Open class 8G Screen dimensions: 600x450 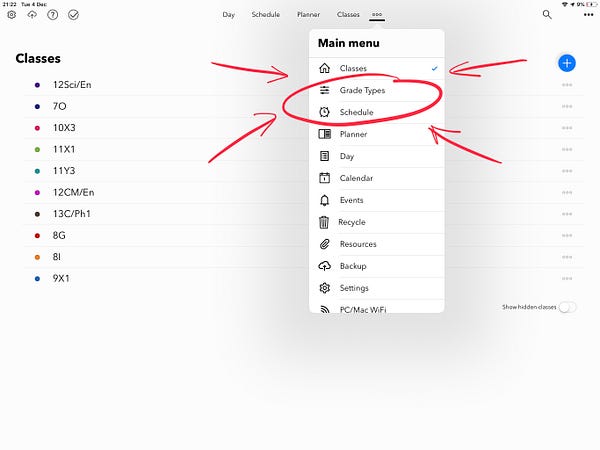coord(59,235)
